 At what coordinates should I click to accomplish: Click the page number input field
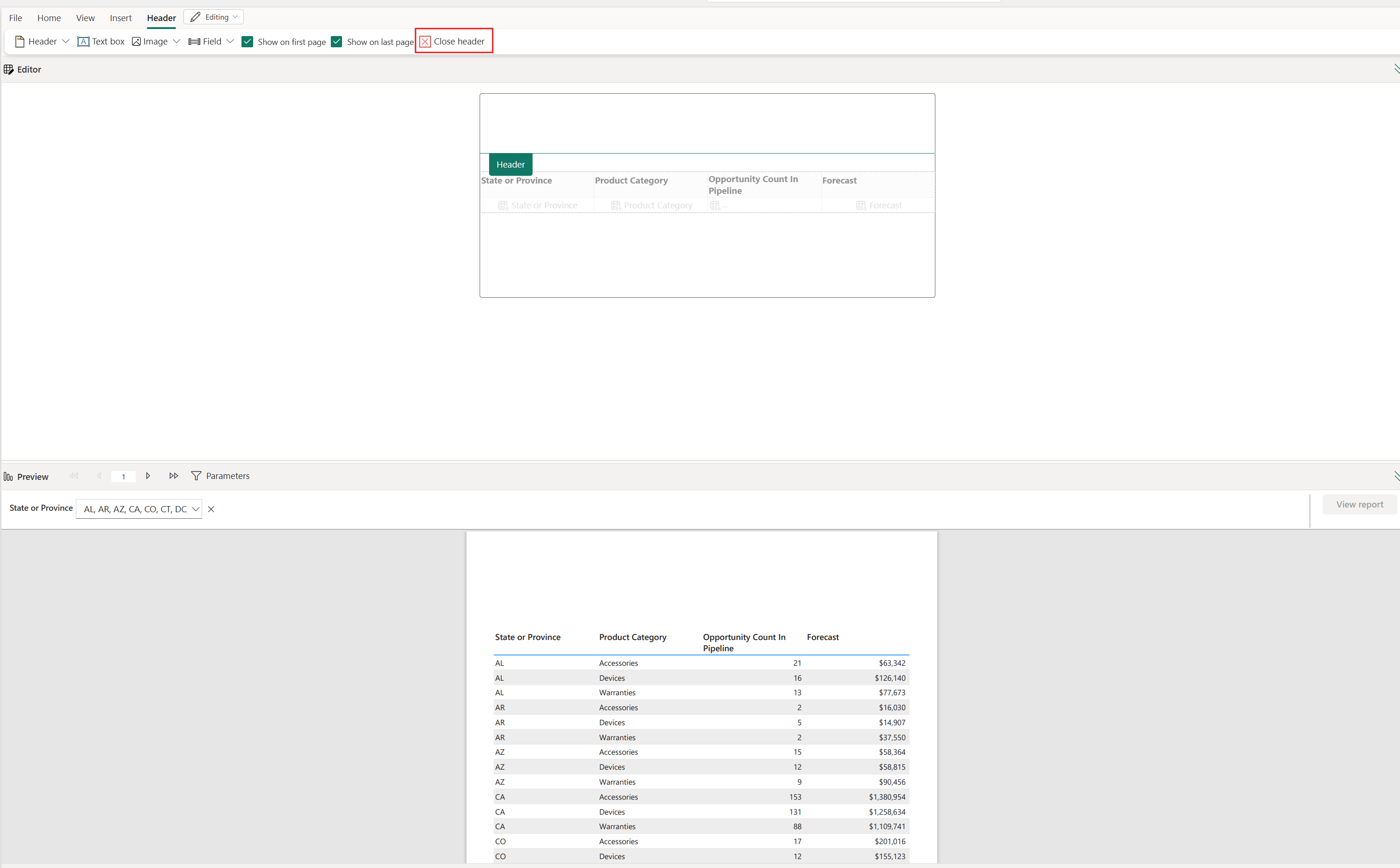click(124, 476)
